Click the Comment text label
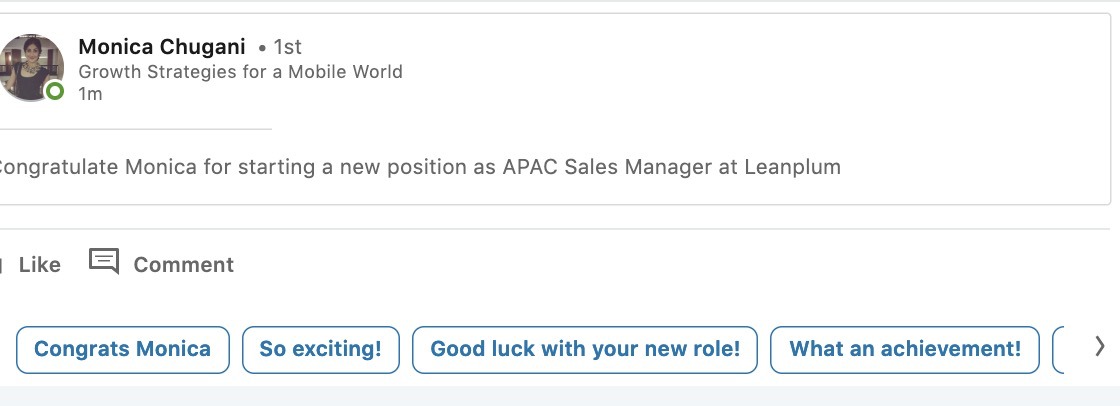 [x=183, y=265]
